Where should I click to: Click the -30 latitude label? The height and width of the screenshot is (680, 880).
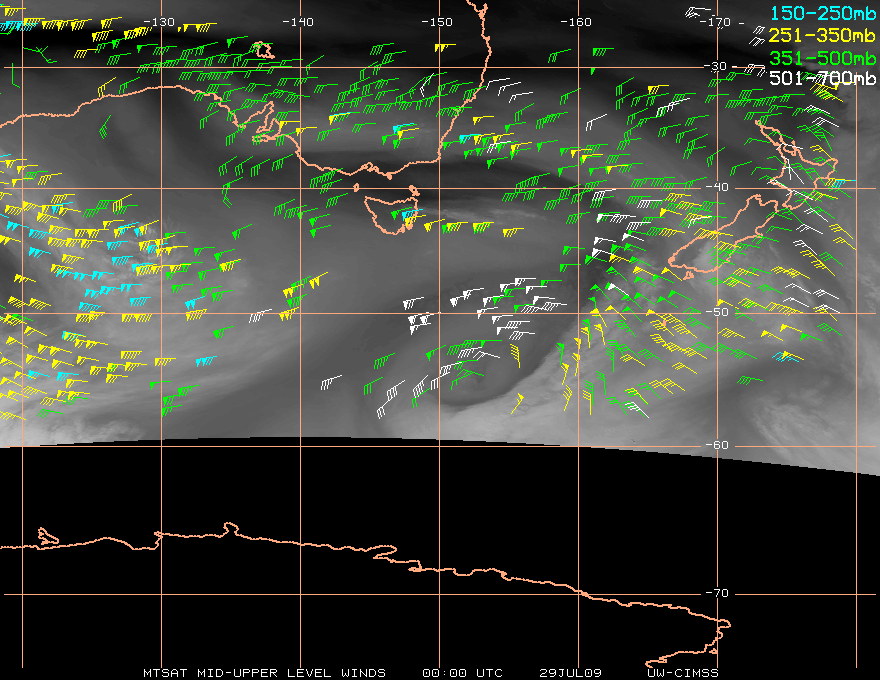point(715,67)
